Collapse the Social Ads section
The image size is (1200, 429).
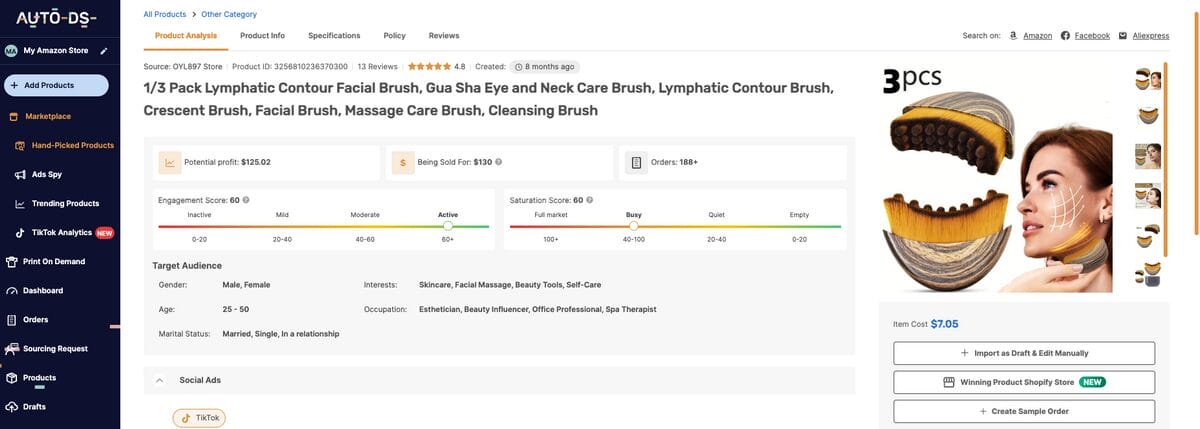pos(159,380)
